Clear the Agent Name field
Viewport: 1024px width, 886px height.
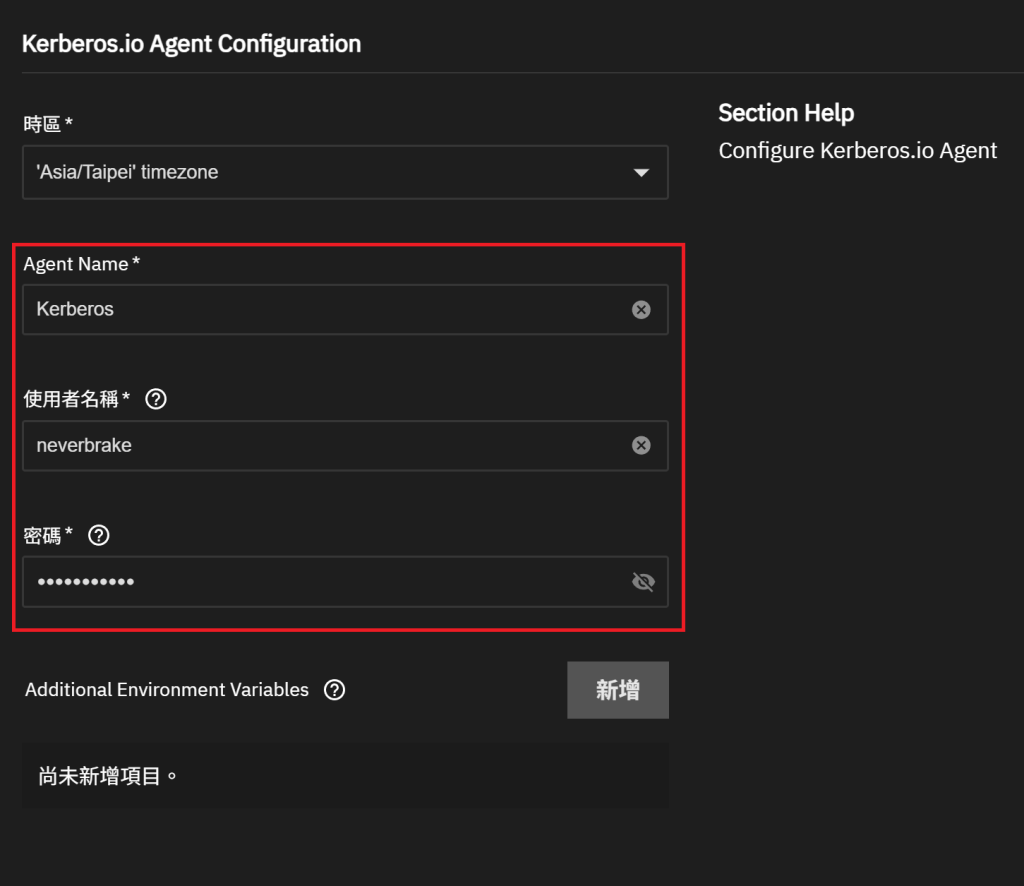(641, 309)
